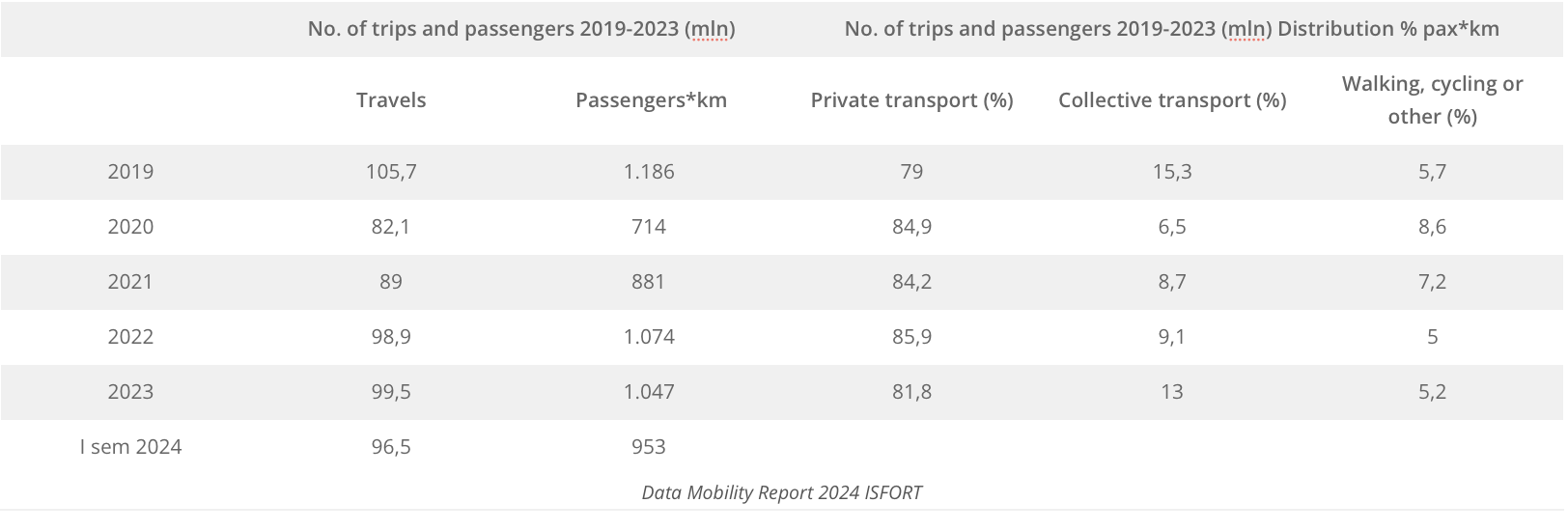Click the 105,7 travels value
Viewport: 1568px width, 531px height.
pos(391,172)
